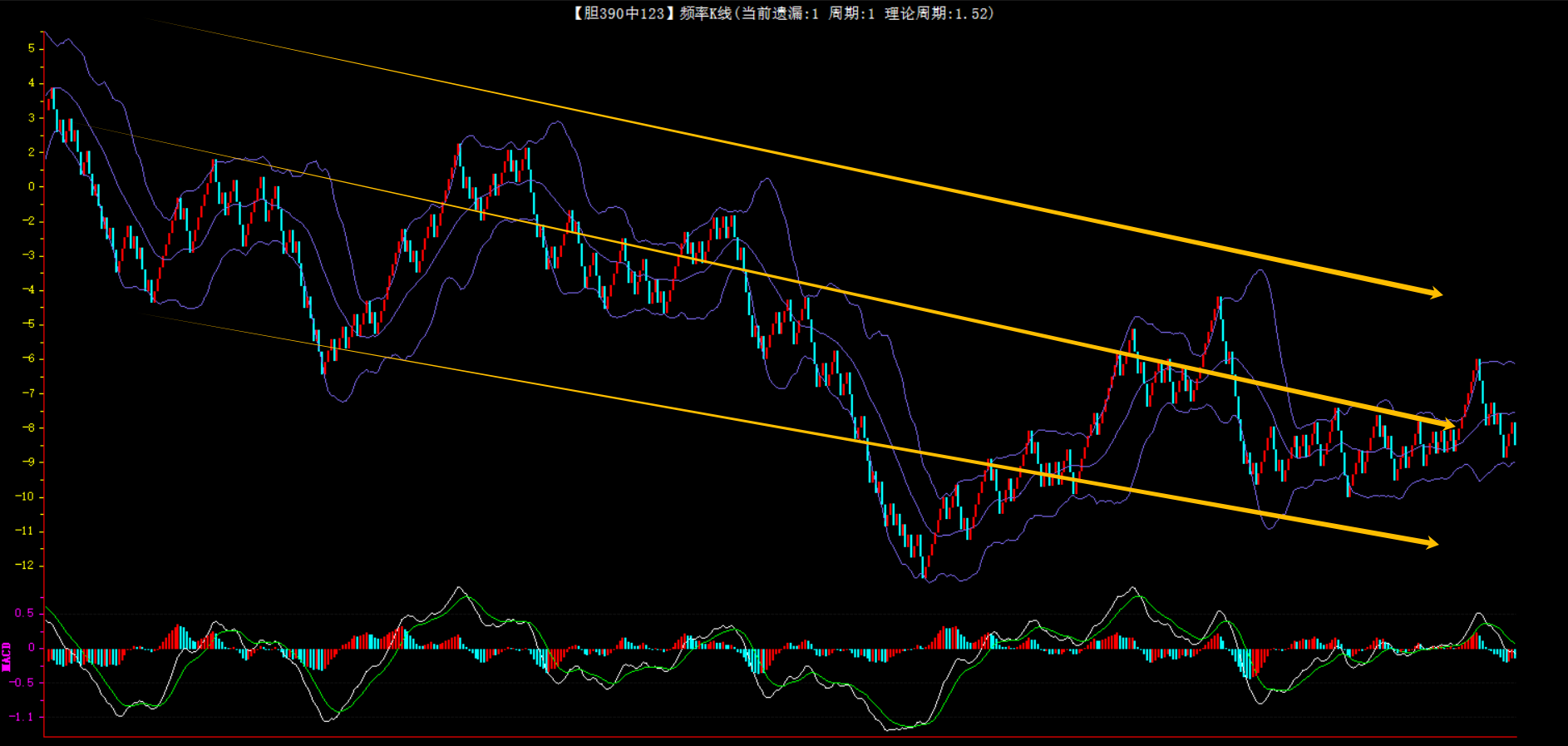This screenshot has height=746, width=1568.
Task: Click the middle trend line arrowhead
Action: click(x=1448, y=424)
